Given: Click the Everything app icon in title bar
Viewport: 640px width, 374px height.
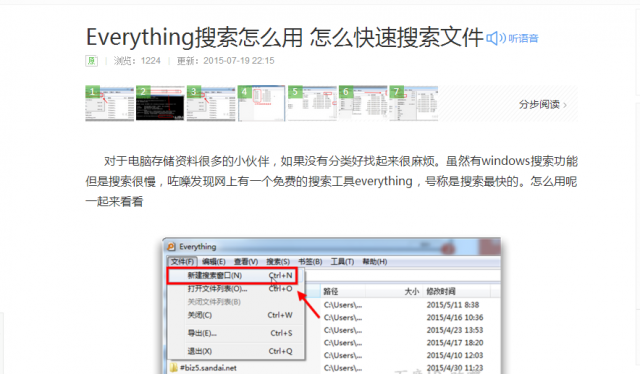Looking at the screenshot, I should click(171, 247).
